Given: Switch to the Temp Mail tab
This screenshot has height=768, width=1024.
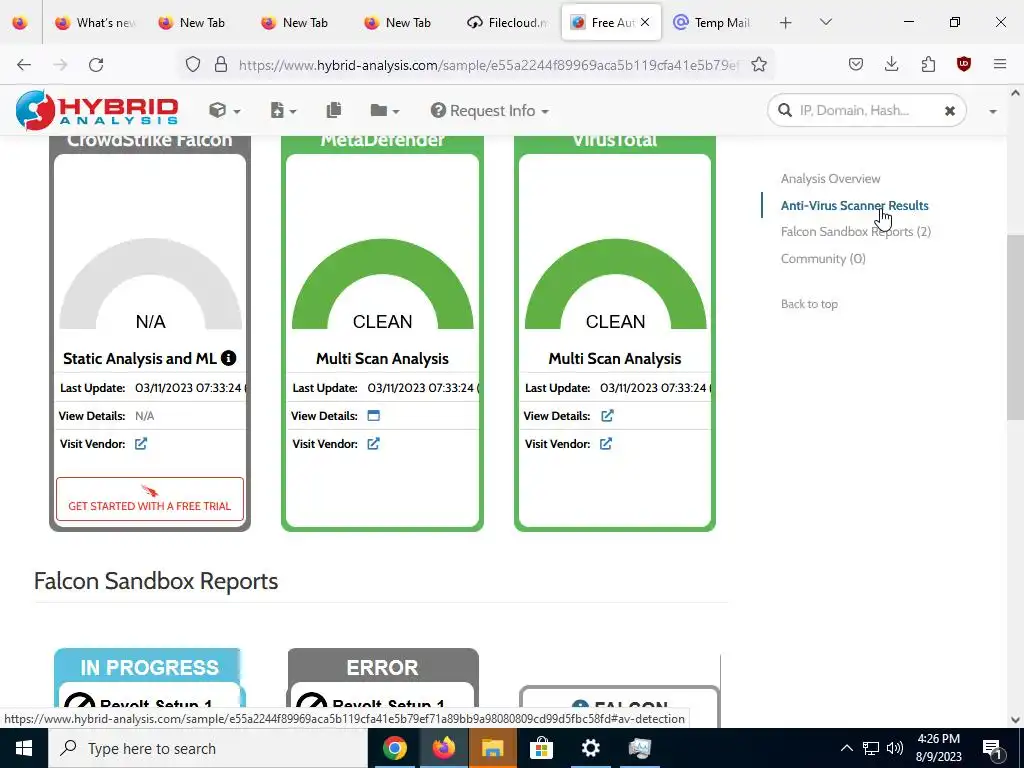Looking at the screenshot, I should pyautogui.click(x=713, y=23).
